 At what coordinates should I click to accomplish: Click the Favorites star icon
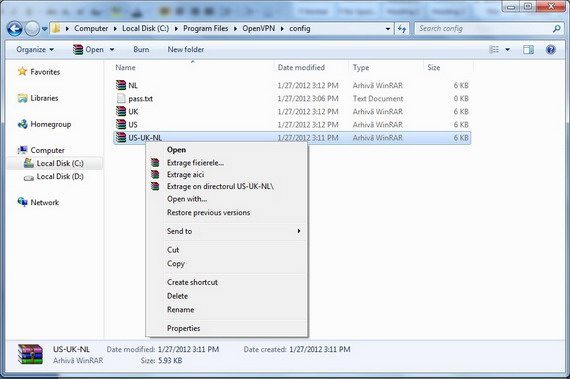[23, 72]
